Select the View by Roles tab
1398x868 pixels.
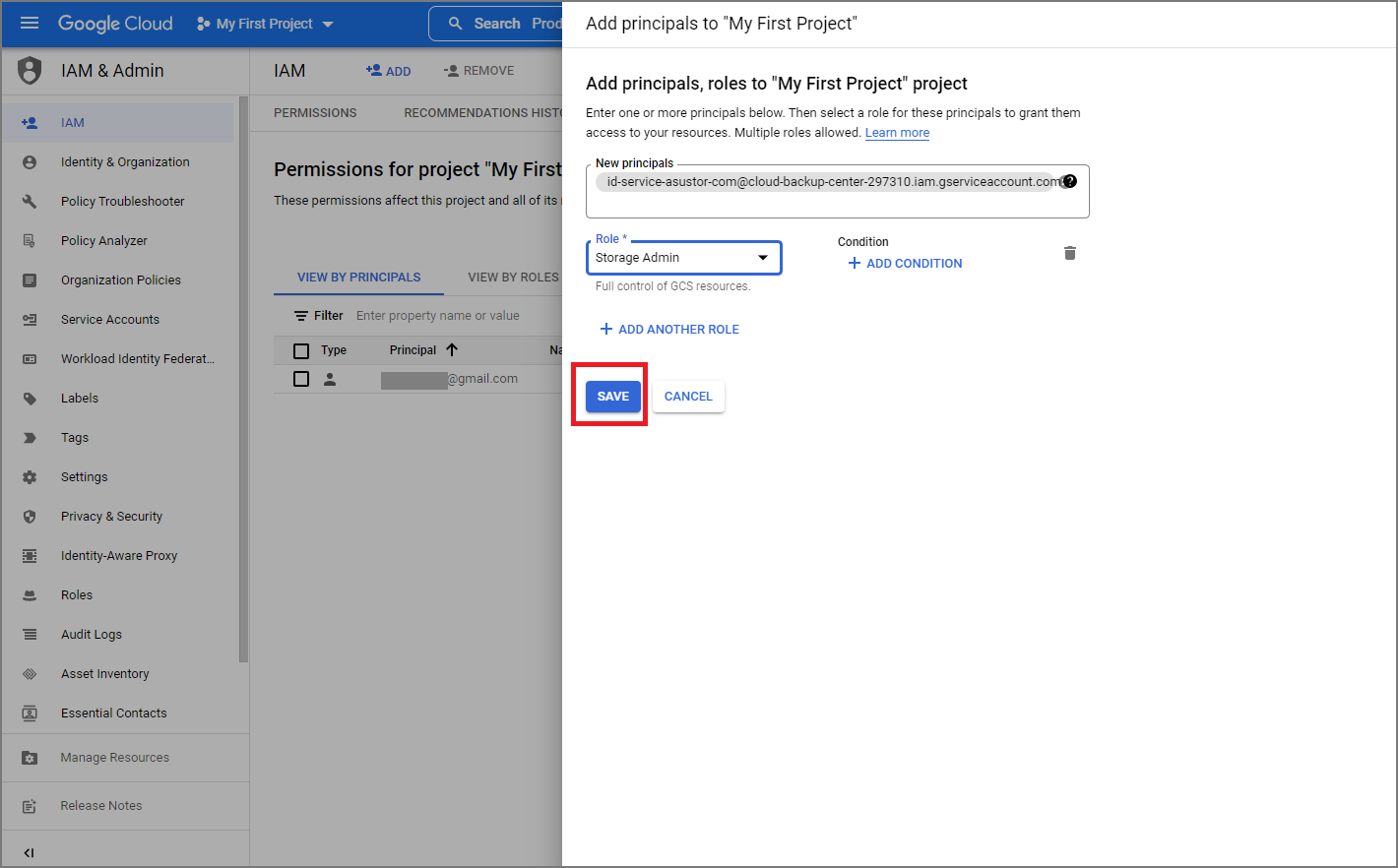(x=513, y=278)
